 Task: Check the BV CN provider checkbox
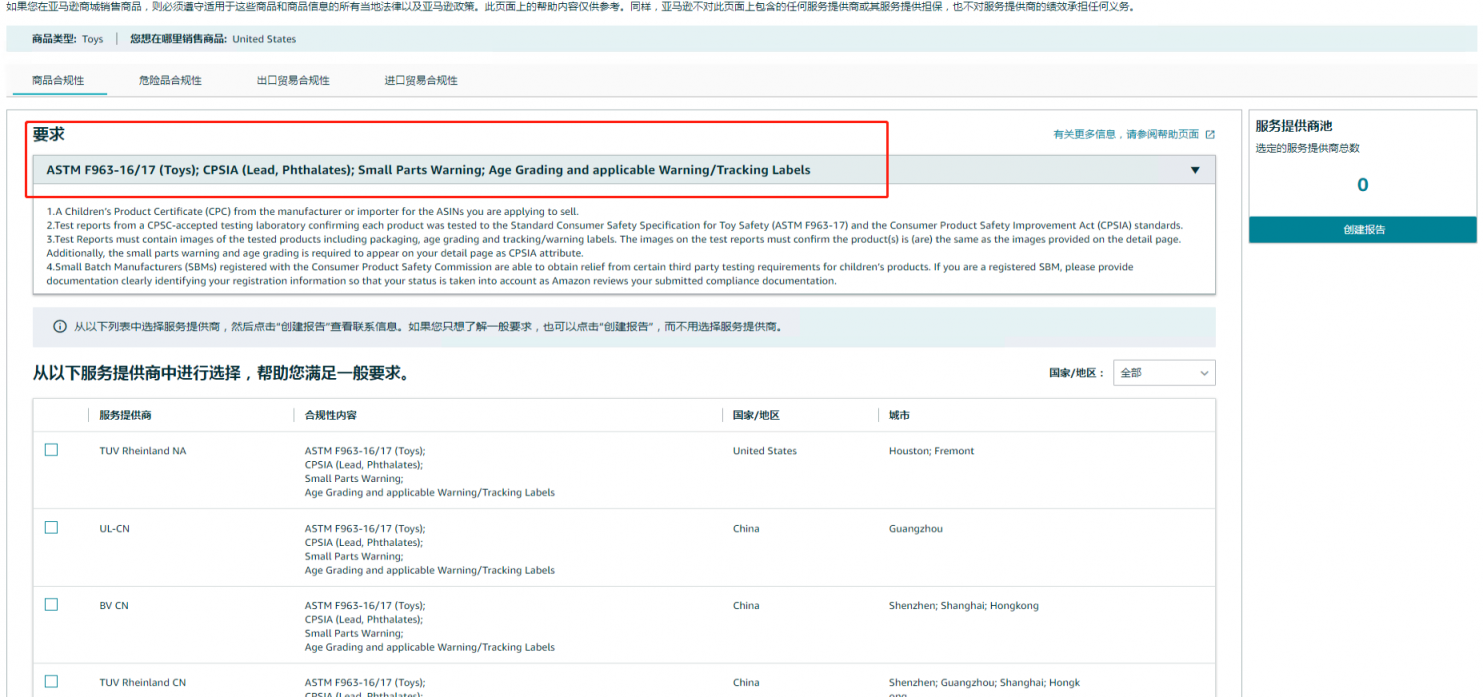51,604
